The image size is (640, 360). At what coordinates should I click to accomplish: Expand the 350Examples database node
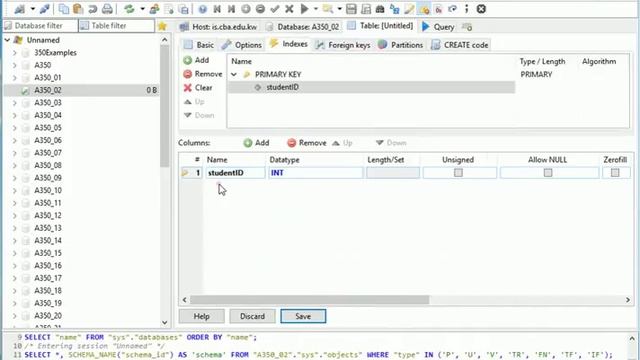[15, 53]
